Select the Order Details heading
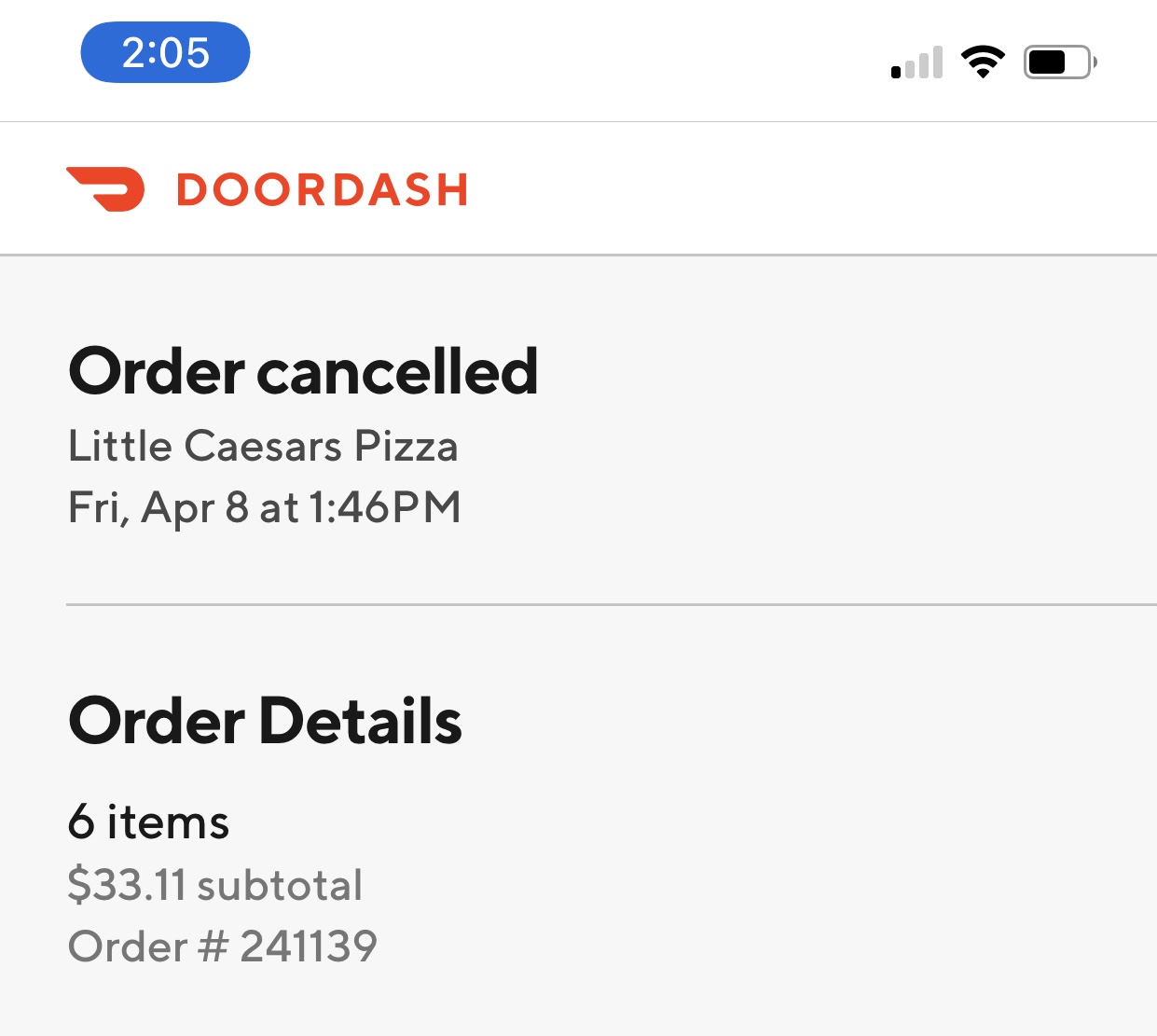 click(265, 721)
